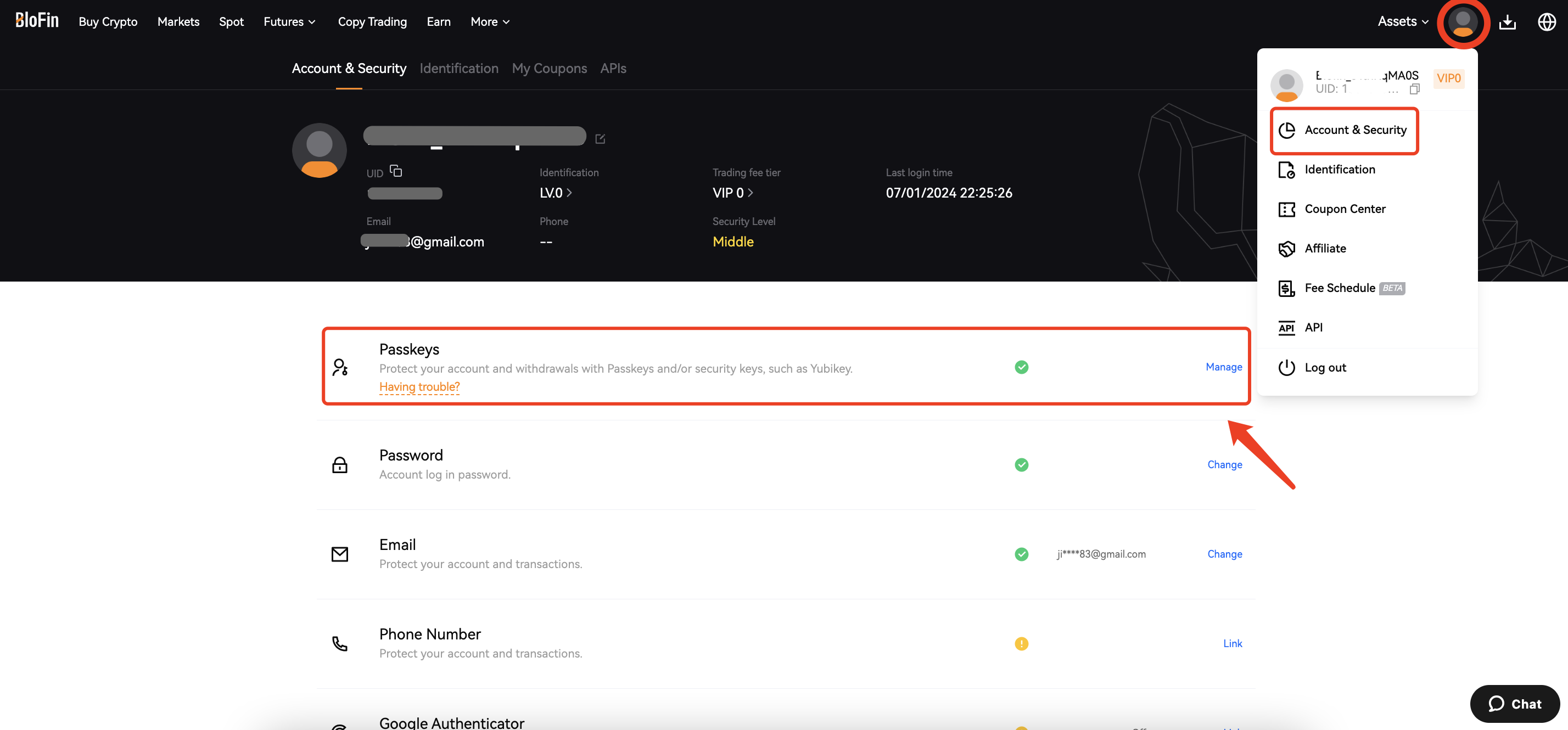Viewport: 1568px width, 730px height.
Task: Open Account & Security from dropdown menu
Action: click(x=1343, y=130)
